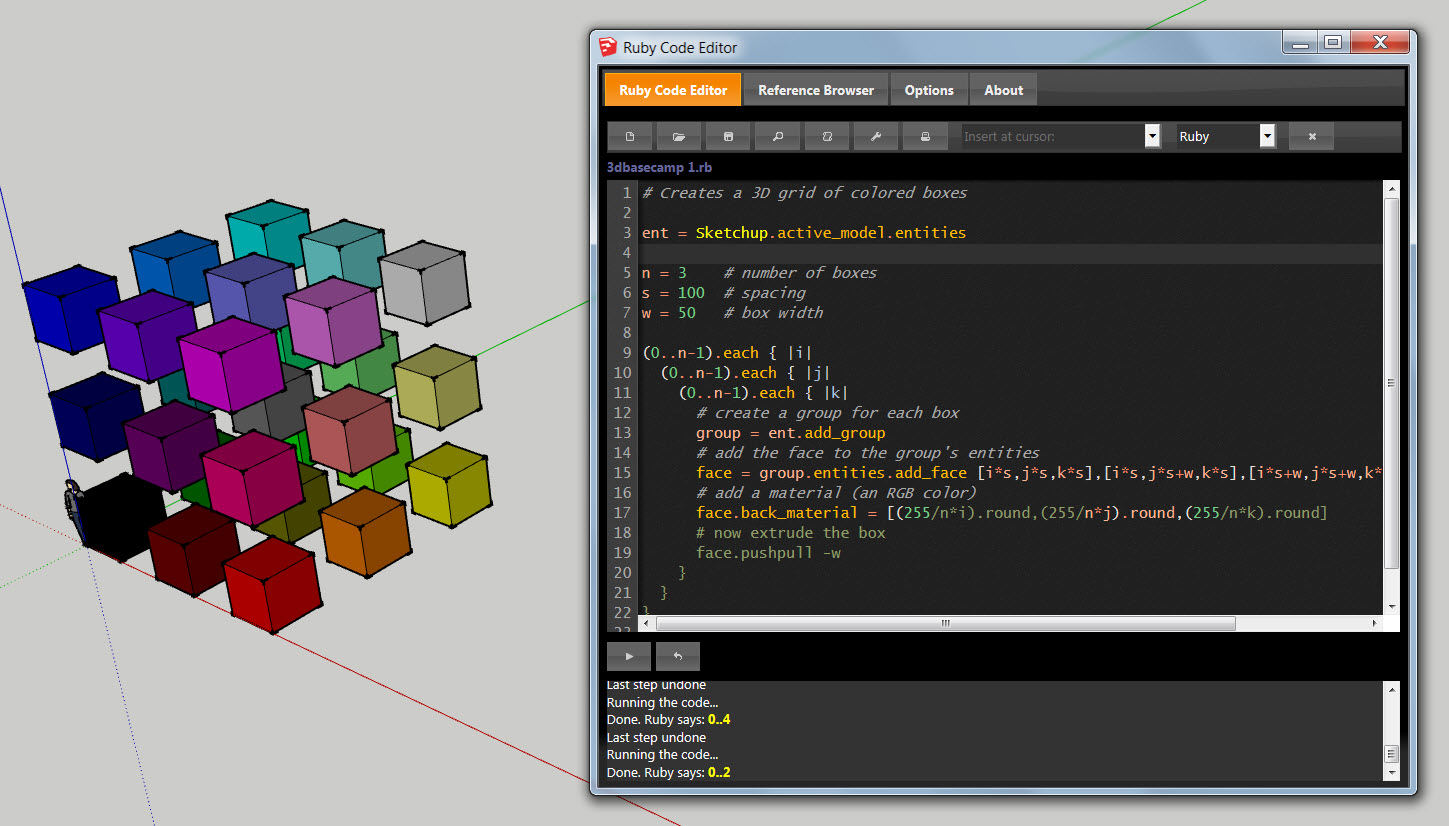Open the Ruby language selection dropdown

(x=1267, y=136)
